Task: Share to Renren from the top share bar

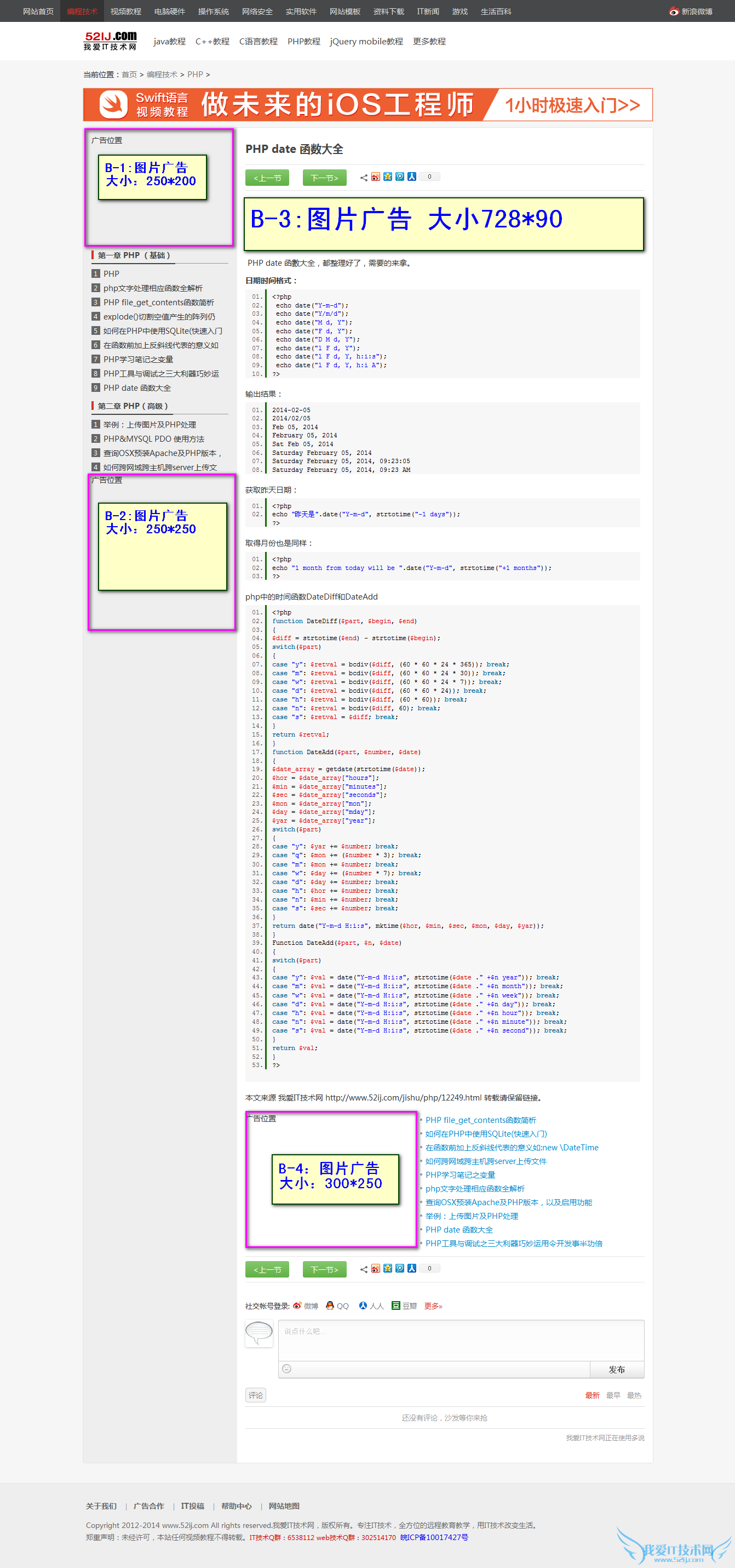Action: [412, 177]
